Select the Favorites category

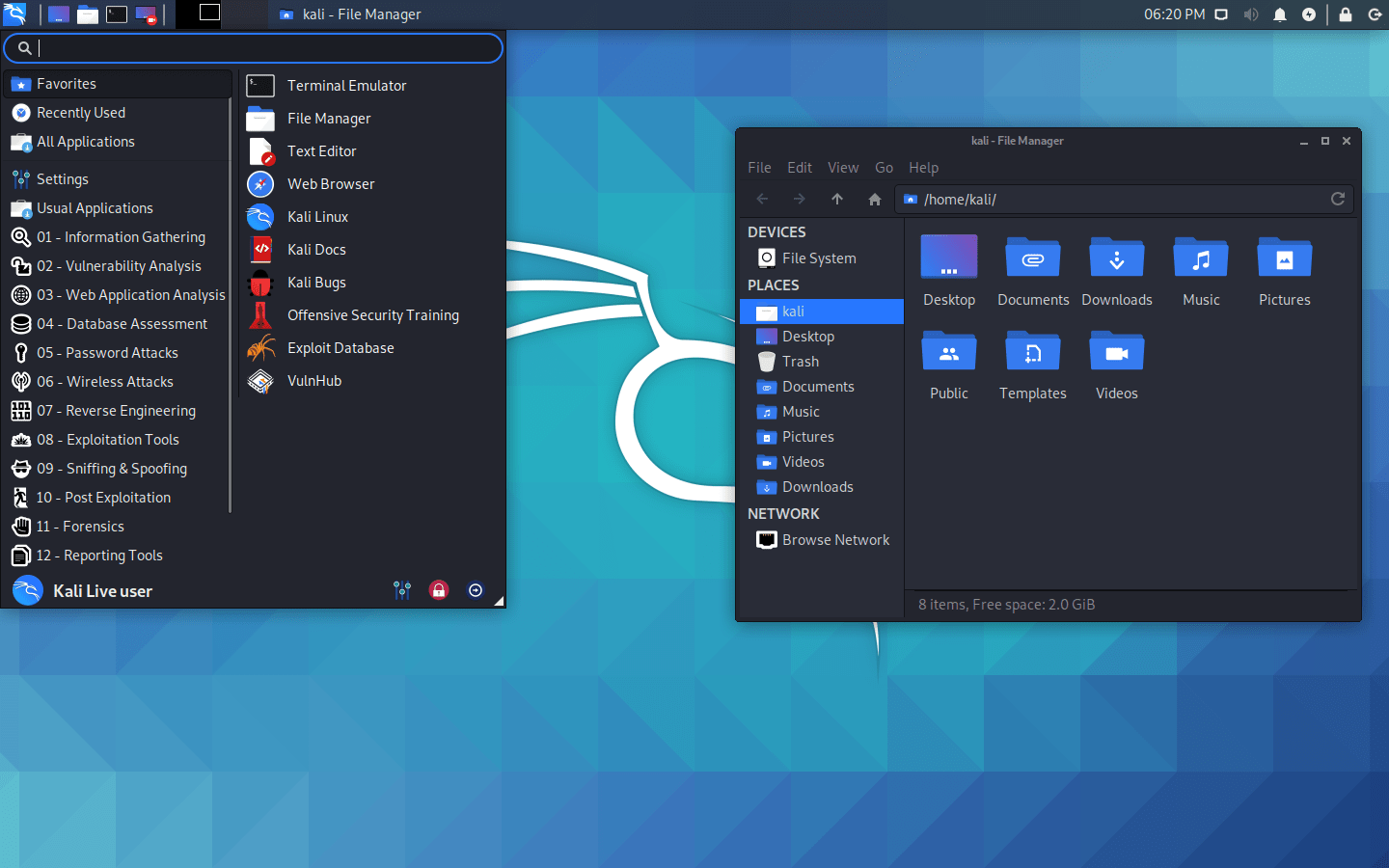(x=118, y=84)
